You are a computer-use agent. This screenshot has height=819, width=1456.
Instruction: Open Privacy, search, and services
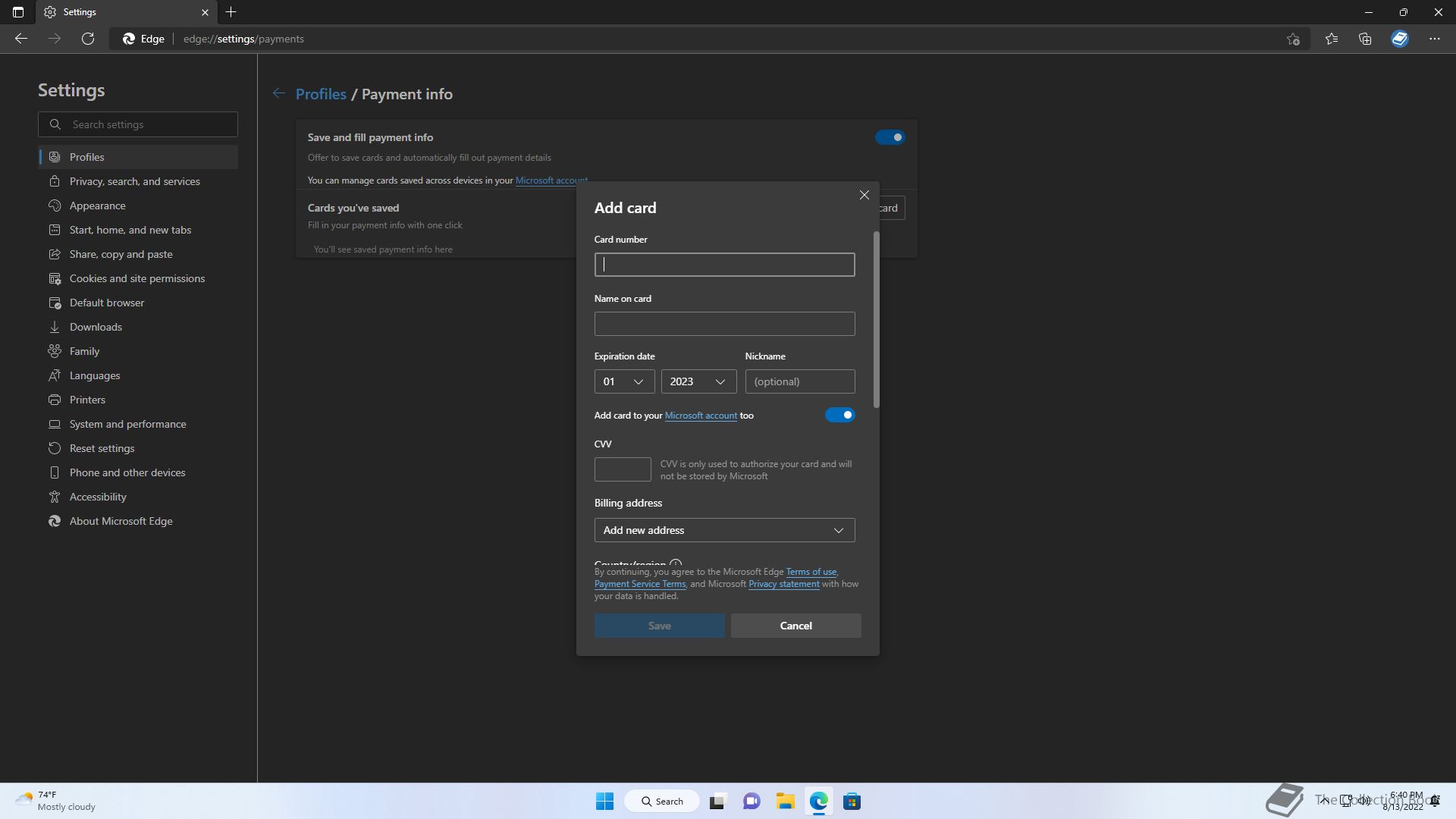point(138,181)
